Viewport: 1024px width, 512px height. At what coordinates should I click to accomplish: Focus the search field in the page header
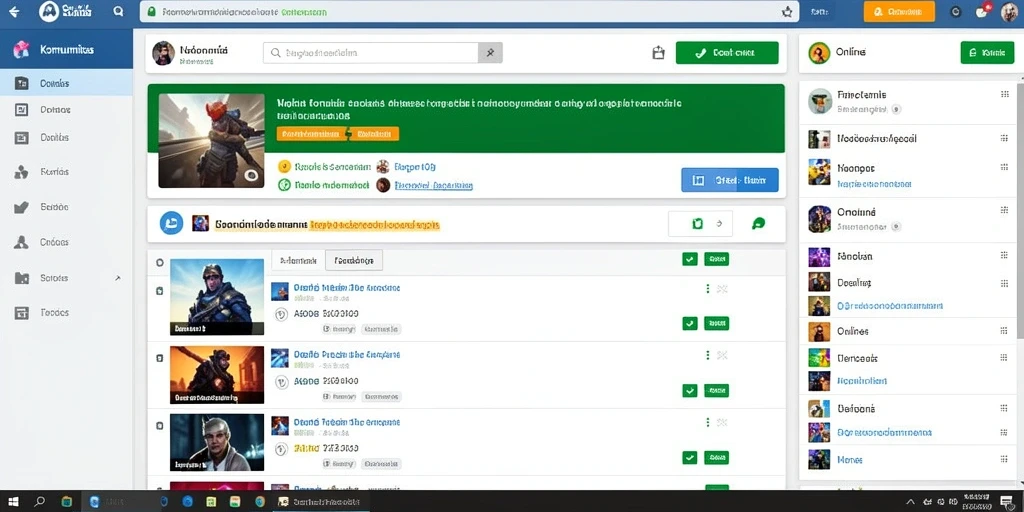(x=371, y=53)
